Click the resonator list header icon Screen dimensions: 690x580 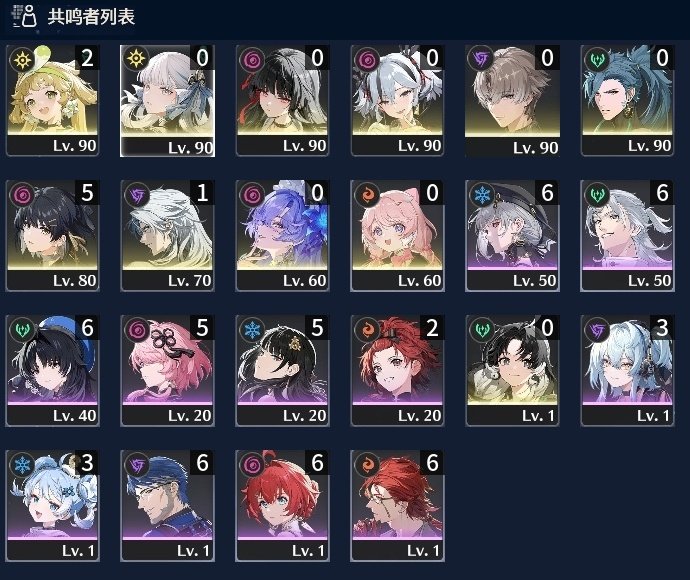[x=24, y=17]
